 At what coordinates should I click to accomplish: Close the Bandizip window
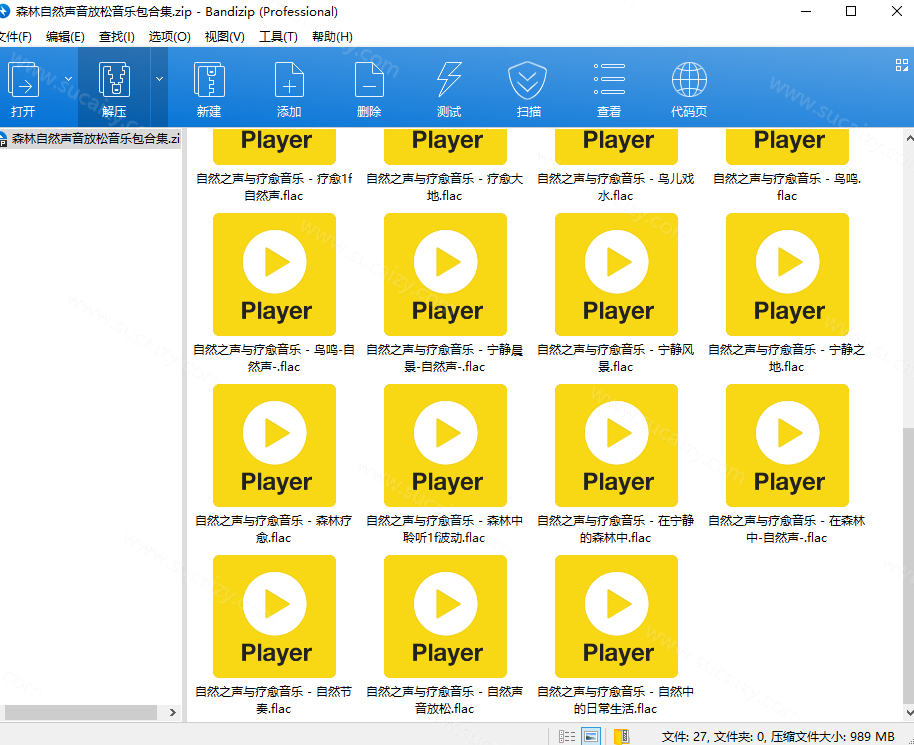[x=897, y=11]
